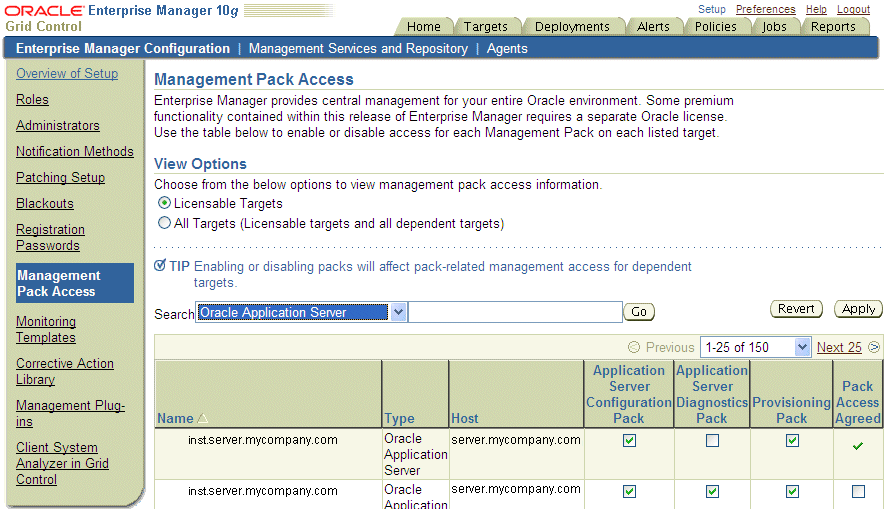Click the Name column sort triangle
The image size is (887, 509).
pos(203,419)
